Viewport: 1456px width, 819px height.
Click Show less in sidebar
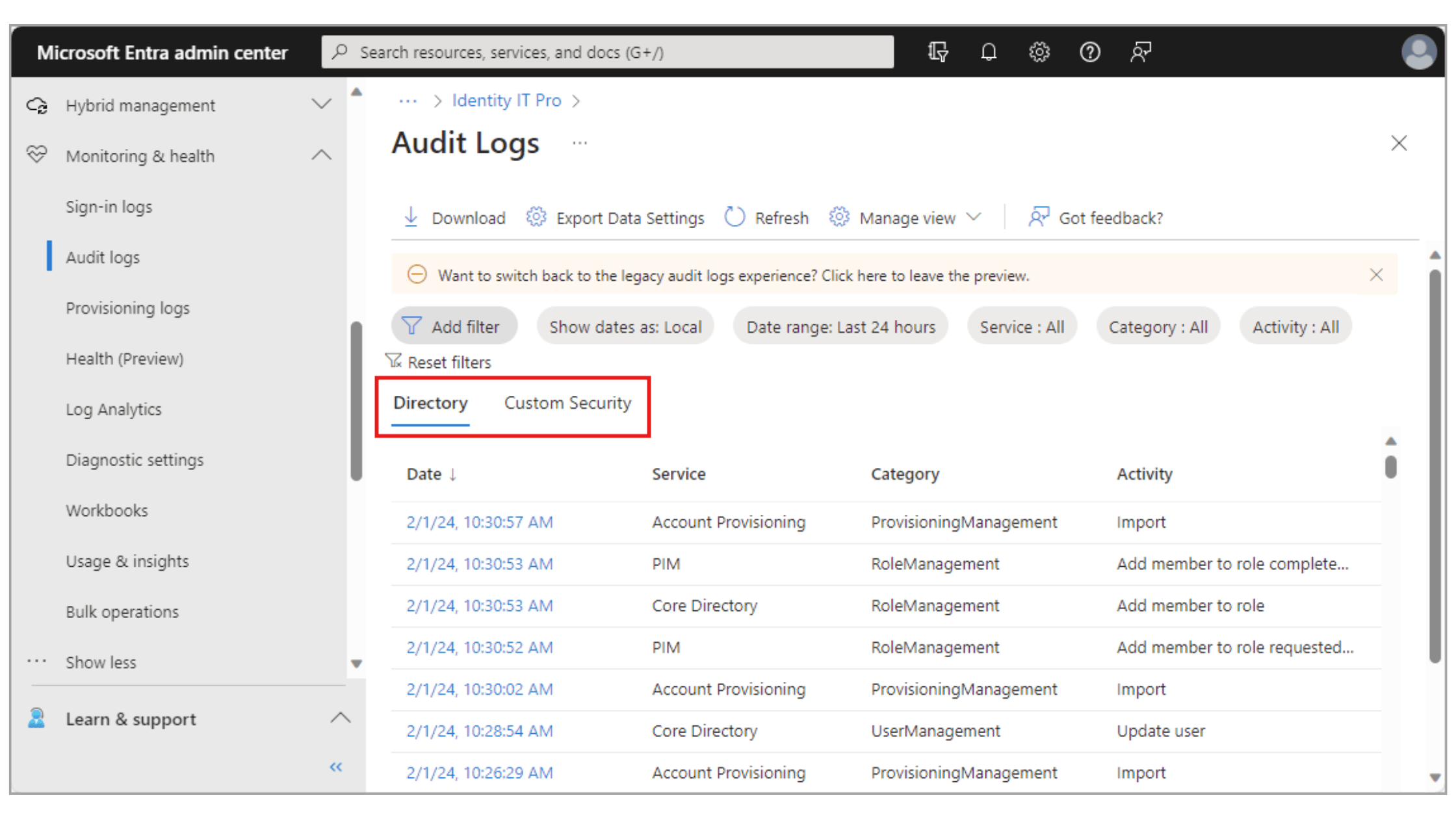[x=101, y=662]
